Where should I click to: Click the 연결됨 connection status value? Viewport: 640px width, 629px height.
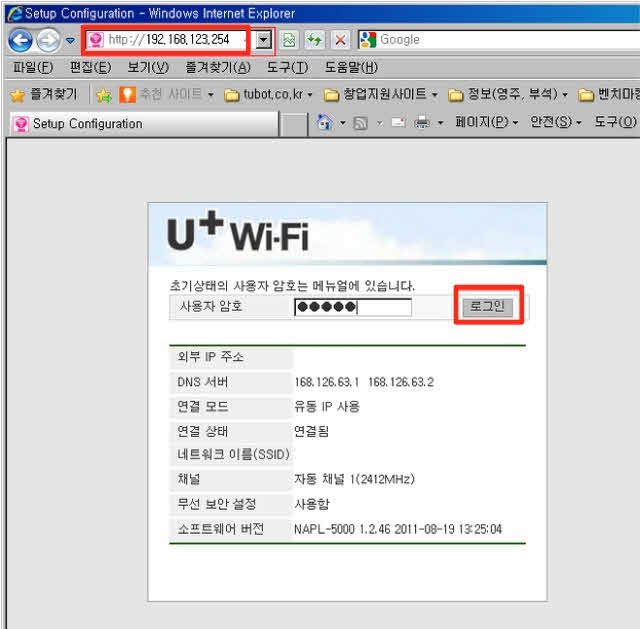point(311,431)
